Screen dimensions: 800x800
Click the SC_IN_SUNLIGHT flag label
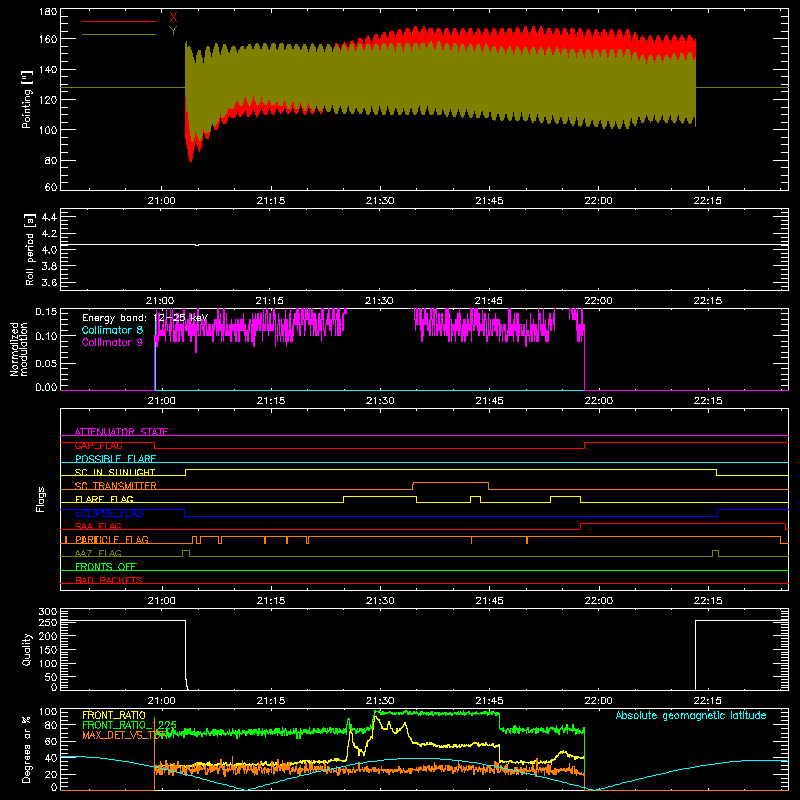pos(115,472)
